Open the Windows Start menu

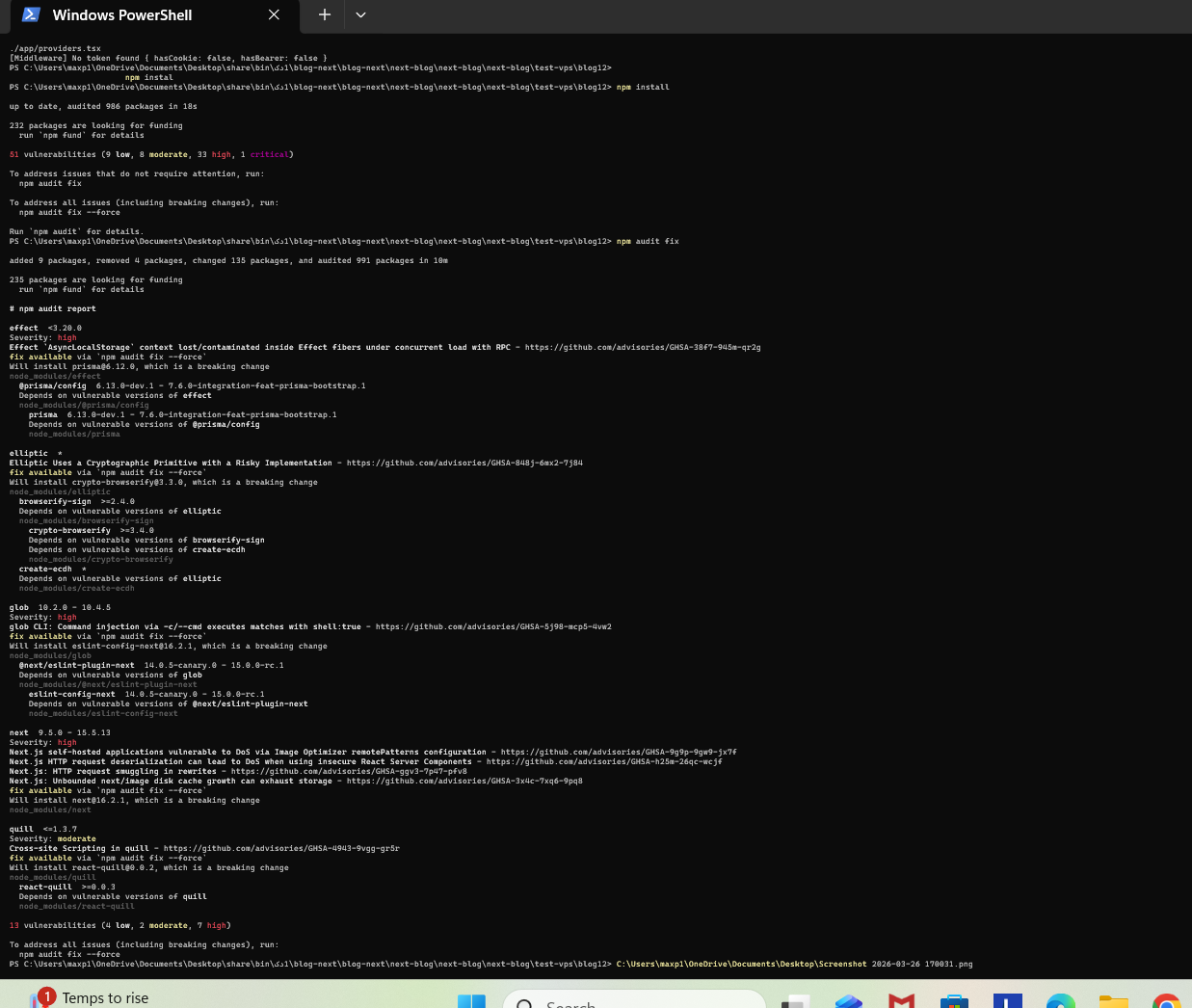(471, 1002)
